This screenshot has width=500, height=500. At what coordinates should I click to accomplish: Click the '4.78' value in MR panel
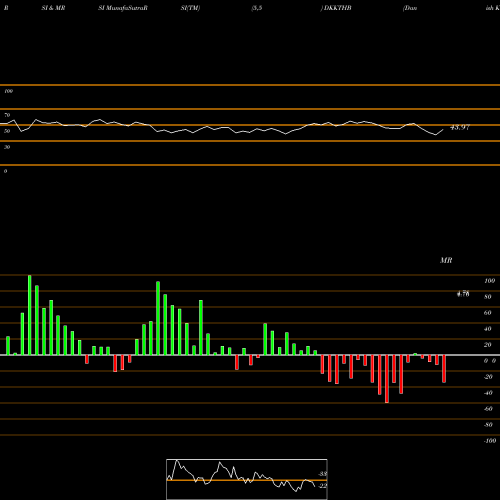[x=463, y=294]
